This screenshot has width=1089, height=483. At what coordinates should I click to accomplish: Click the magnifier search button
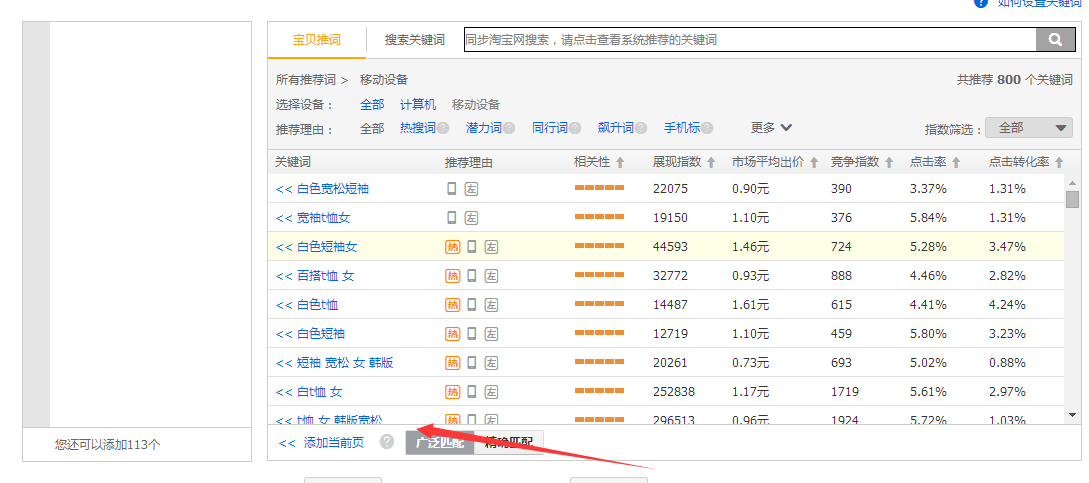coord(1054,40)
